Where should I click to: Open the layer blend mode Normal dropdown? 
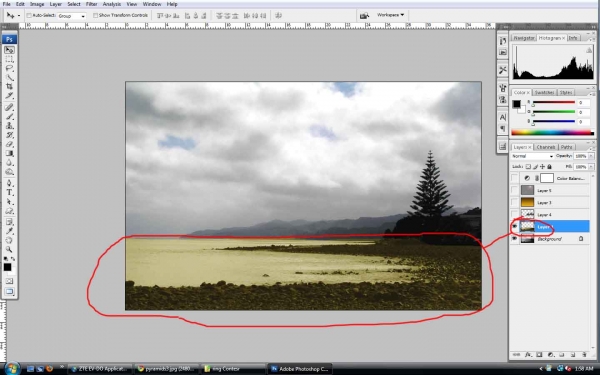click(x=532, y=156)
